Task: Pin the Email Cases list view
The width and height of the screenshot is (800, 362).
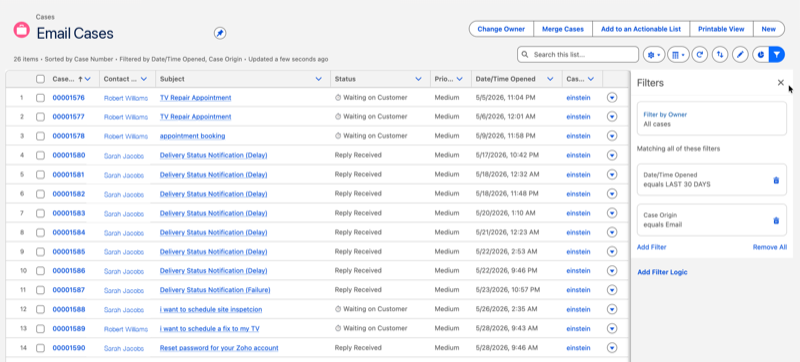Action: (220, 33)
